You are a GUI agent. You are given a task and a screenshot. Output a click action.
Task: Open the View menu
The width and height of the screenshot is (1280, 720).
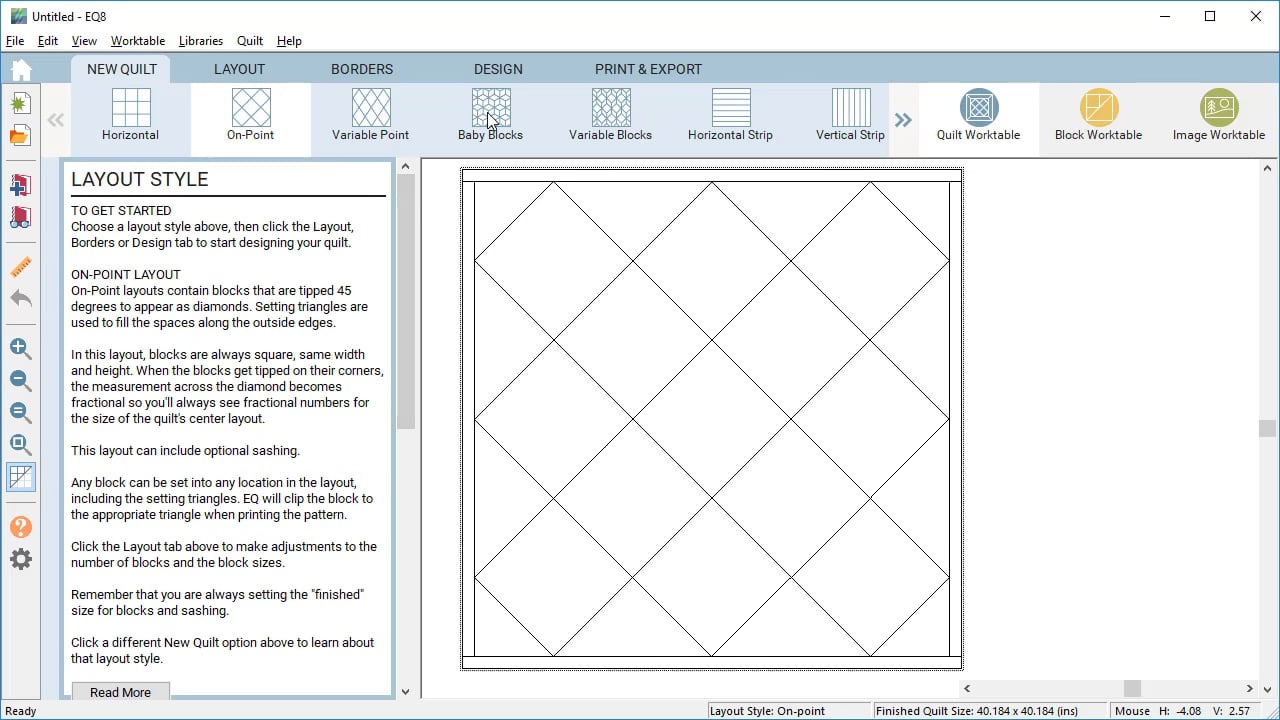pos(84,41)
